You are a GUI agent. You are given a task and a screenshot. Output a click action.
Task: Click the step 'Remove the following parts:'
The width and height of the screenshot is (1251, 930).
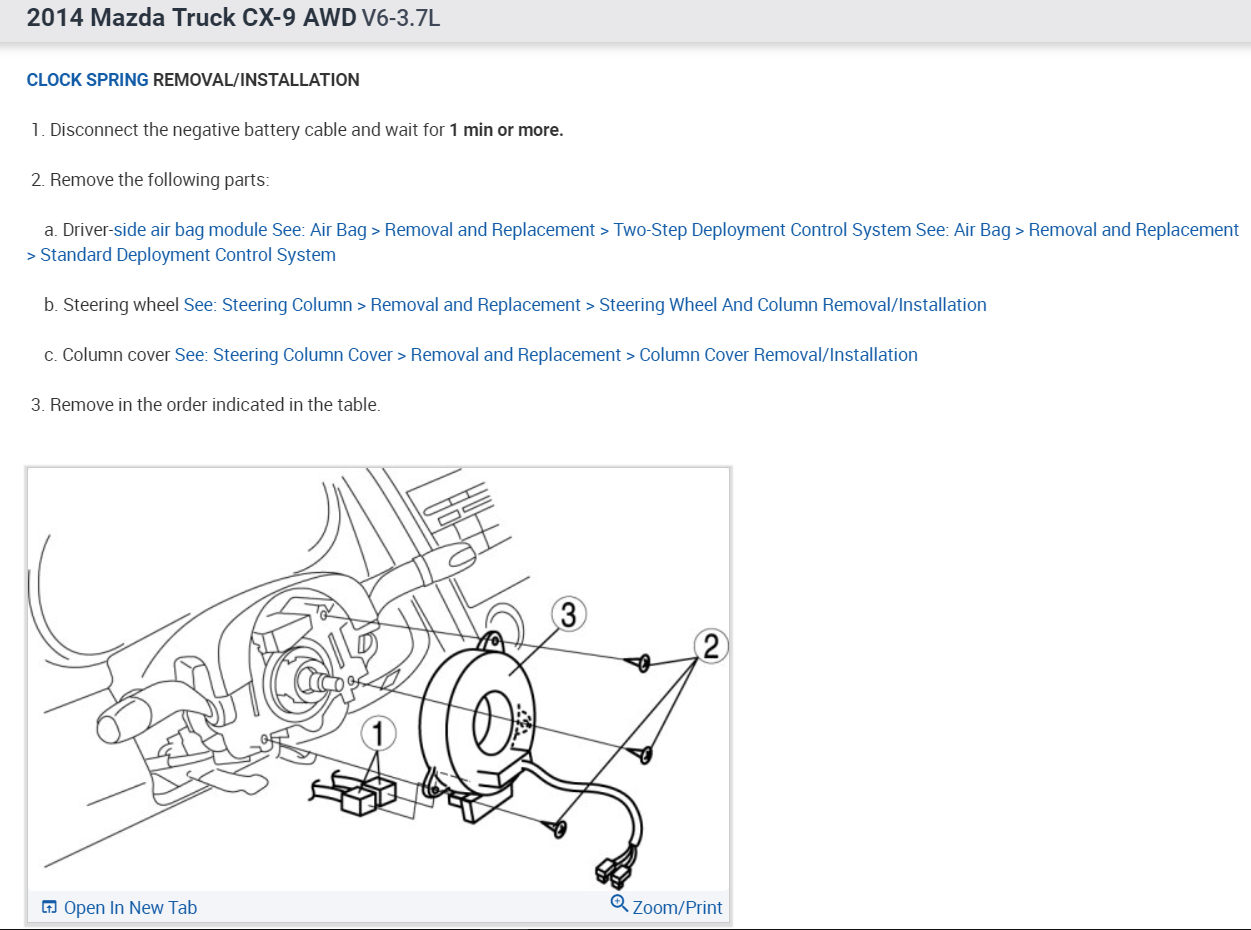(x=160, y=180)
